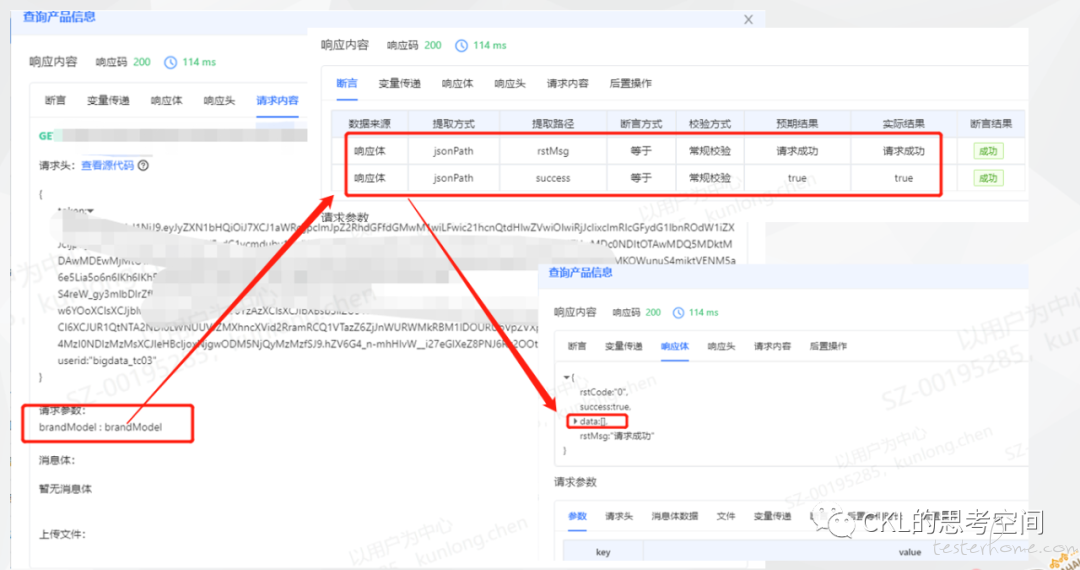Switch to the 响应头 tab in the left panel
The width and height of the screenshot is (1080, 570).
[219, 101]
